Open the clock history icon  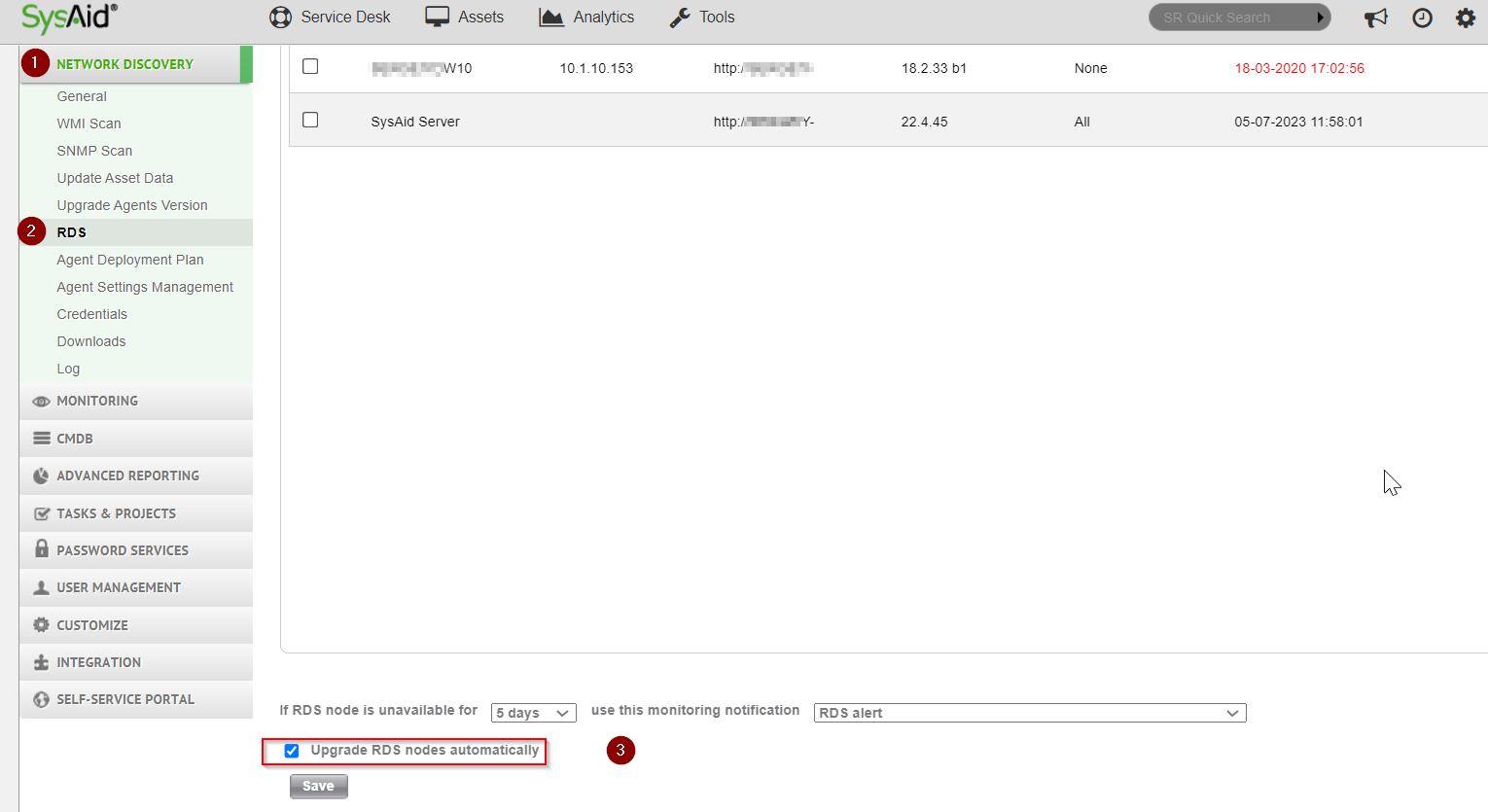click(1422, 18)
